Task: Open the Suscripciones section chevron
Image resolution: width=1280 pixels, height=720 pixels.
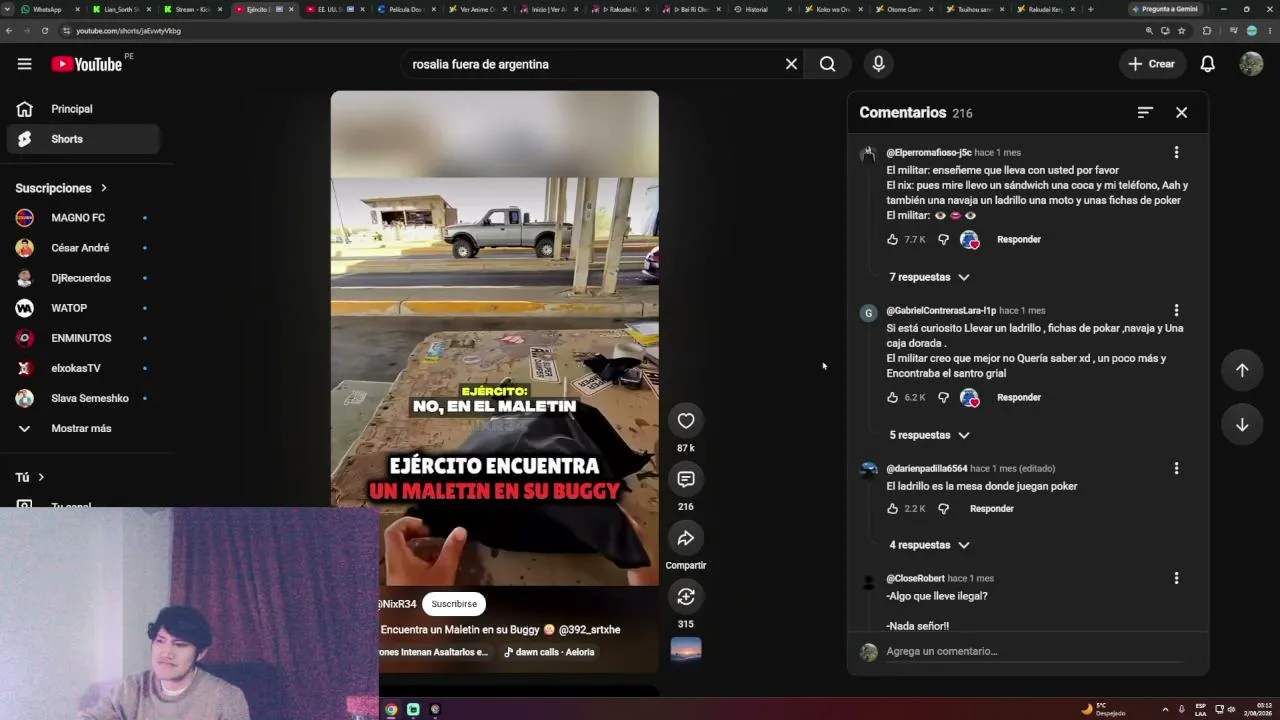Action: click(x=103, y=188)
